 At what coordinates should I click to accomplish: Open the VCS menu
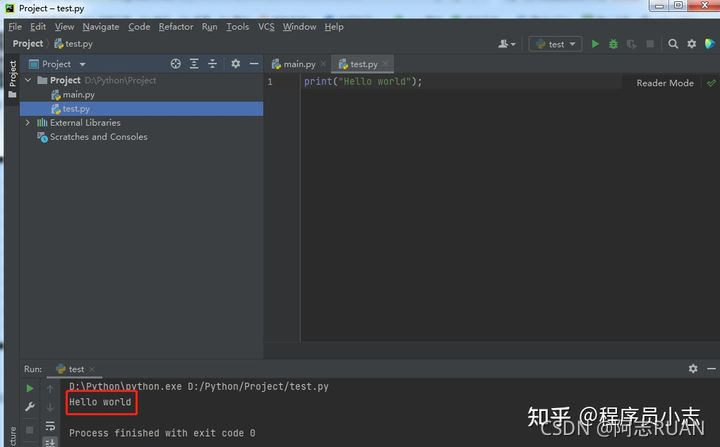(266, 27)
